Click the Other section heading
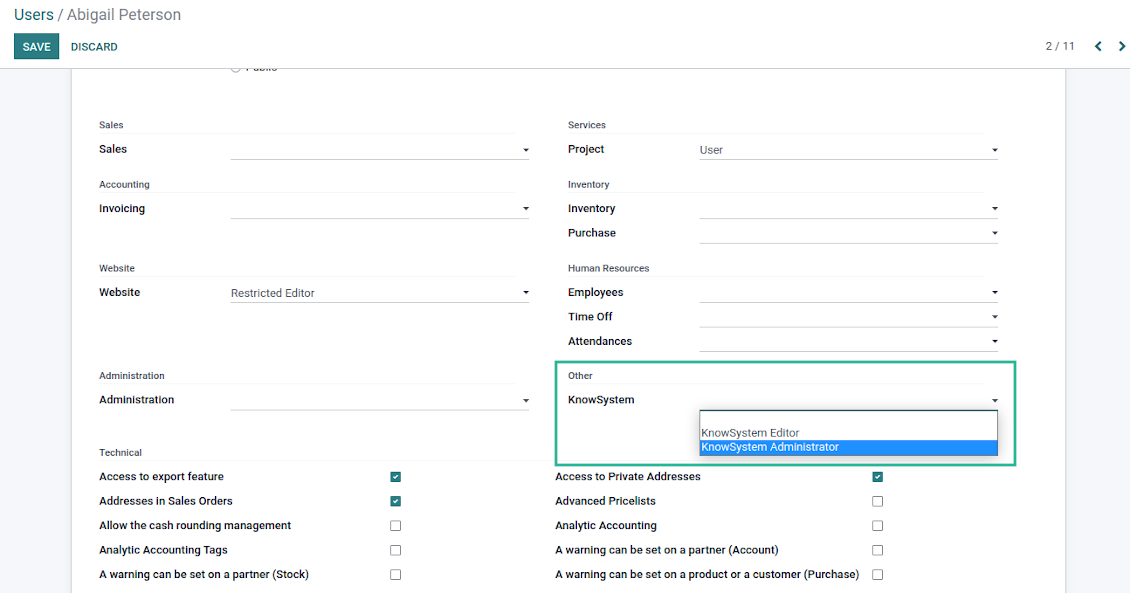Screen dimensions: 1130x593 [580, 375]
